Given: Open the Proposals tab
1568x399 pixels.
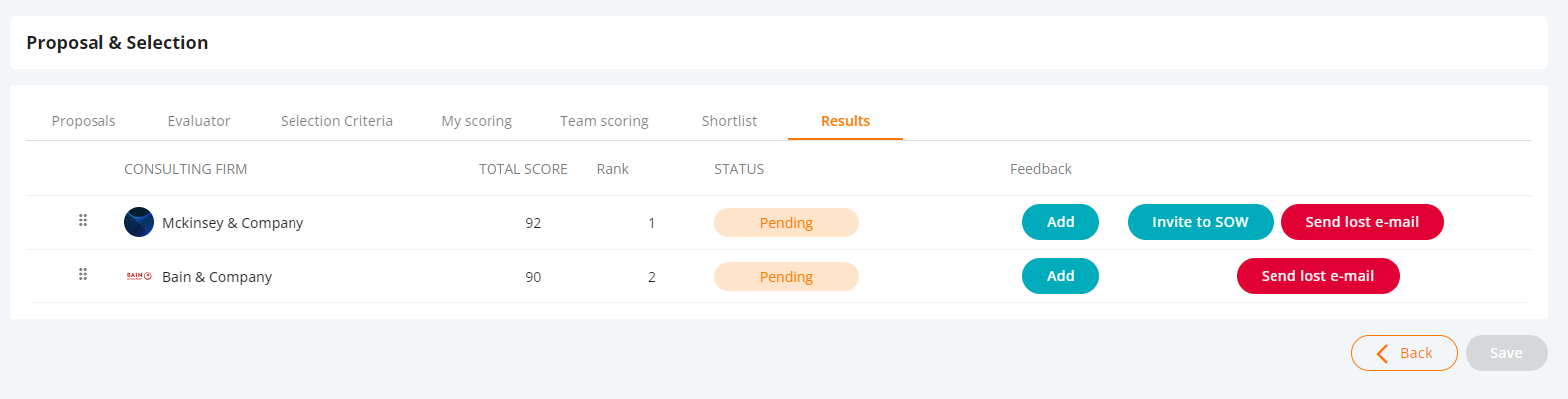Looking at the screenshot, I should (84, 121).
